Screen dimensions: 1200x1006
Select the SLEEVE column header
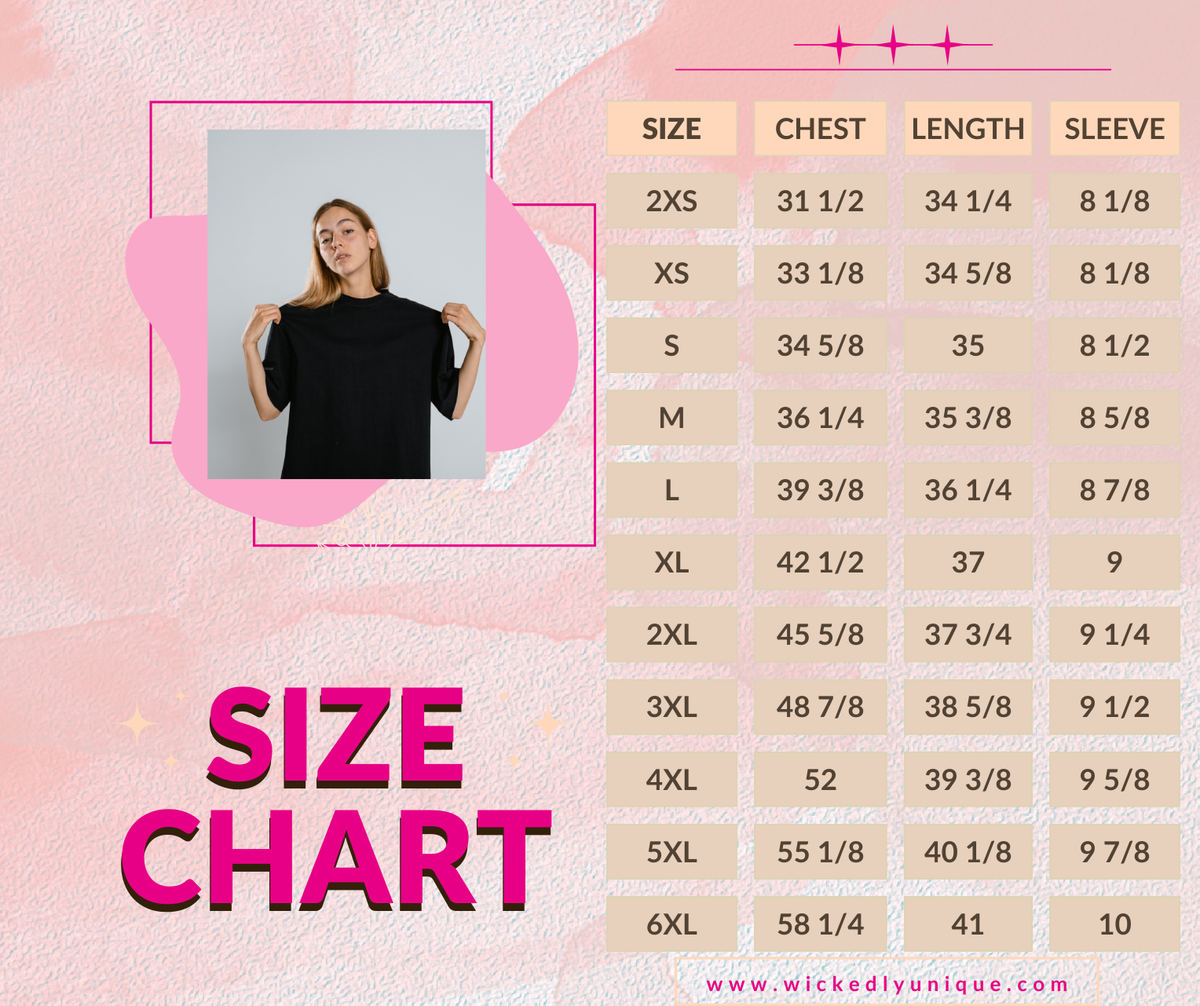point(1114,129)
